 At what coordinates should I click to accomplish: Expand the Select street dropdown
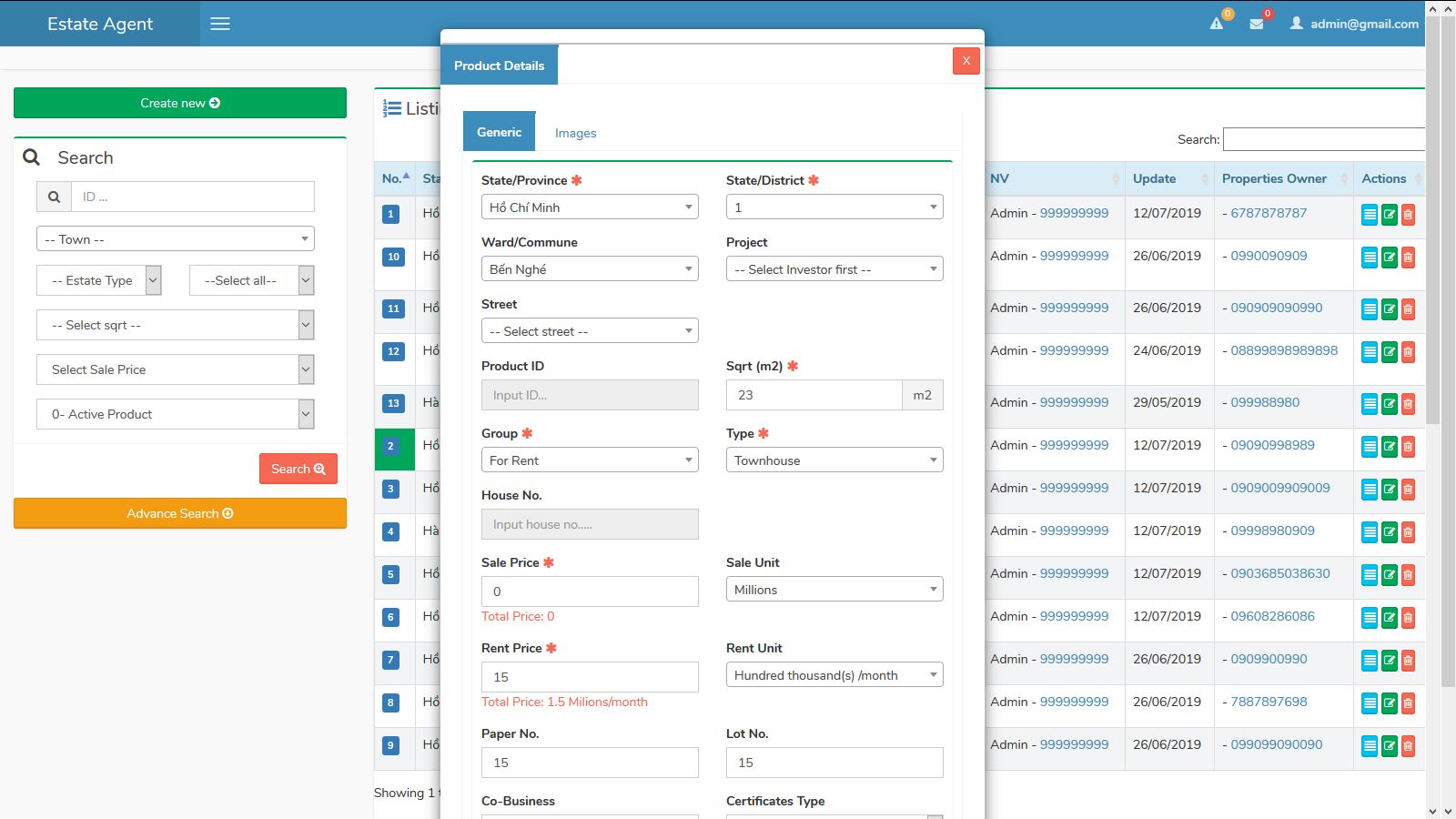[x=590, y=331]
